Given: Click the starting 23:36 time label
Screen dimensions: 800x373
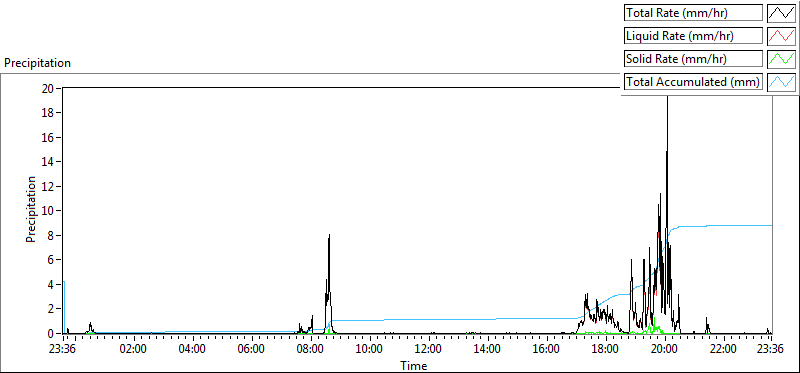Looking at the screenshot, I should pos(62,350).
